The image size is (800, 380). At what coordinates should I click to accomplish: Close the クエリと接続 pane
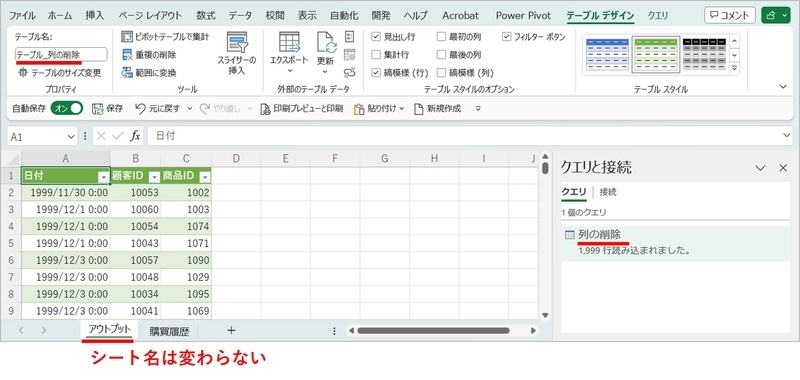(783, 168)
